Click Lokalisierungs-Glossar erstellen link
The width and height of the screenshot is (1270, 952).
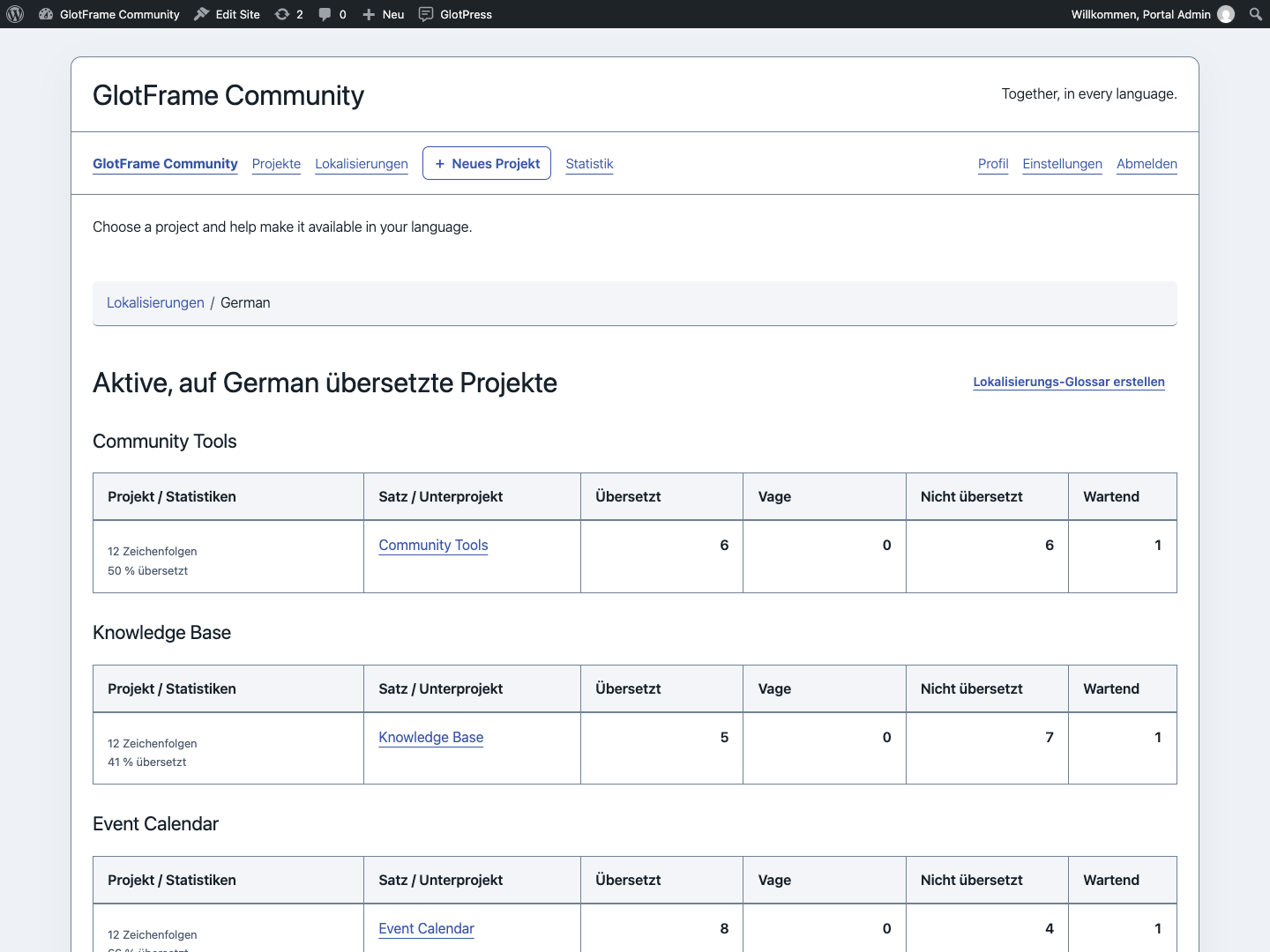coord(1069,382)
